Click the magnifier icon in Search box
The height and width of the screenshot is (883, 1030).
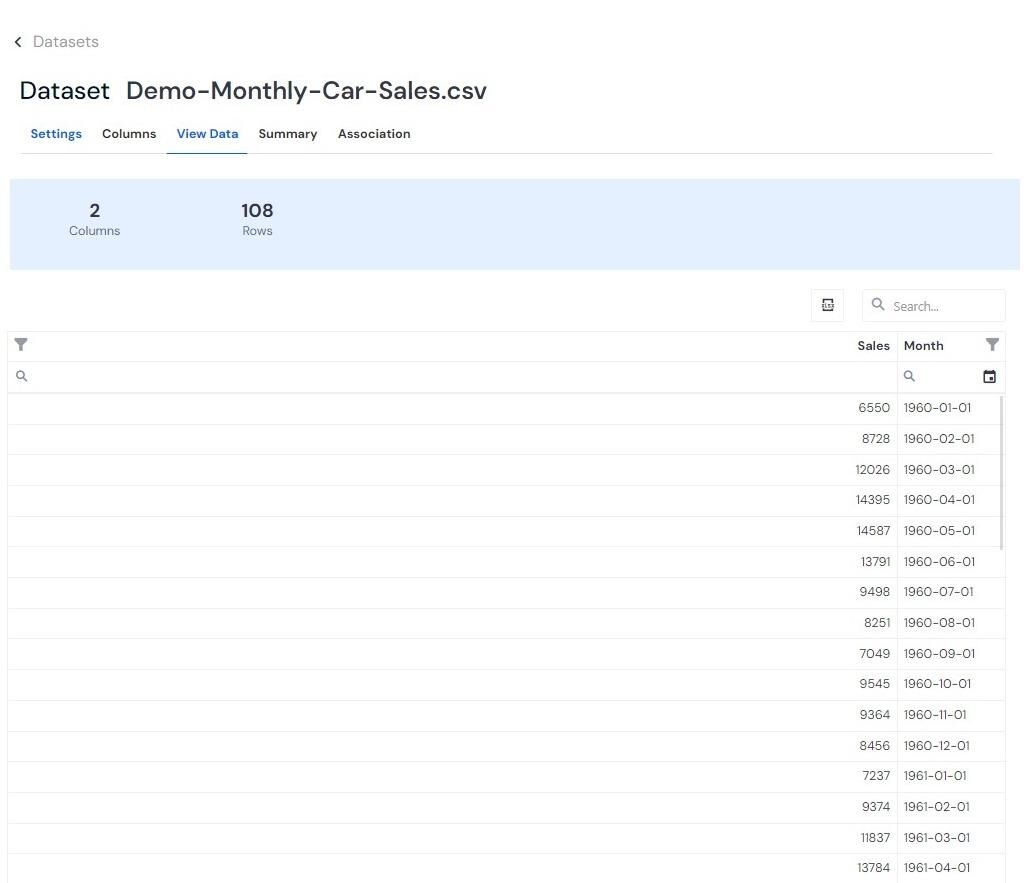tap(878, 304)
